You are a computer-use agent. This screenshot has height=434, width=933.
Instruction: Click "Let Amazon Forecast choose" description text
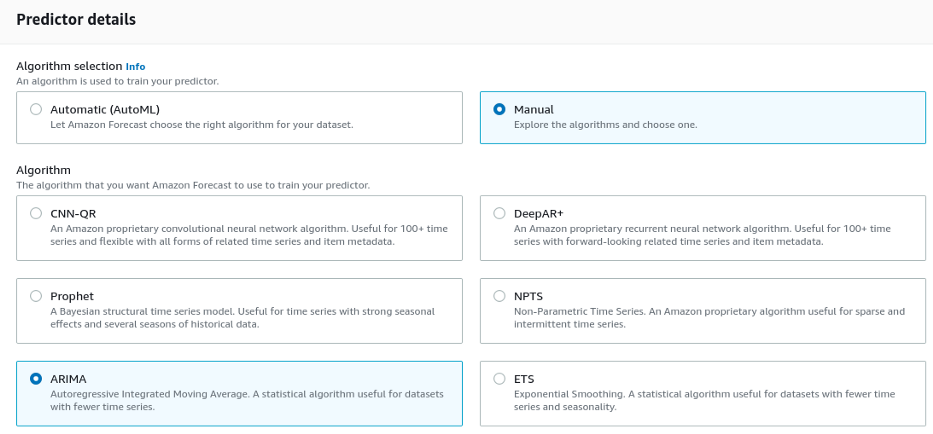pos(201,125)
